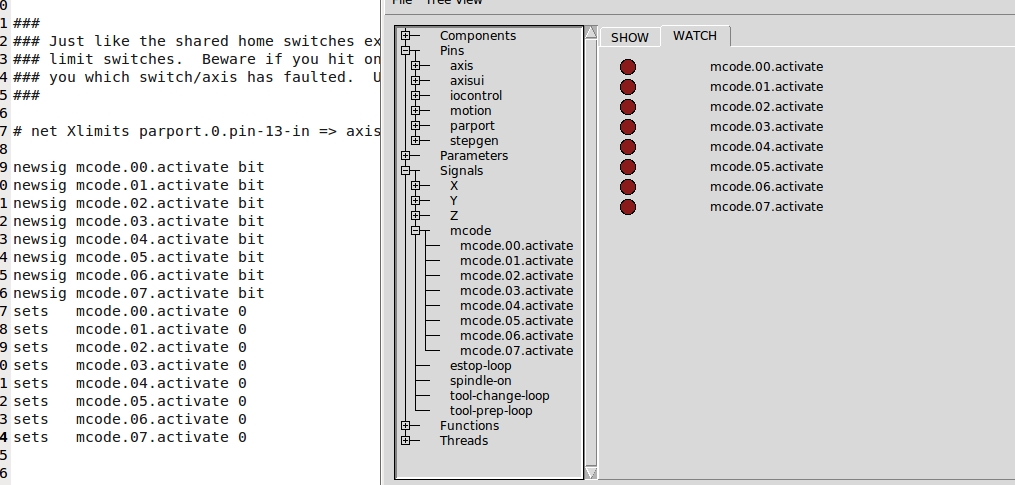Expand the Components tree node
Viewport: 1015px width, 485px height.
coord(405,36)
